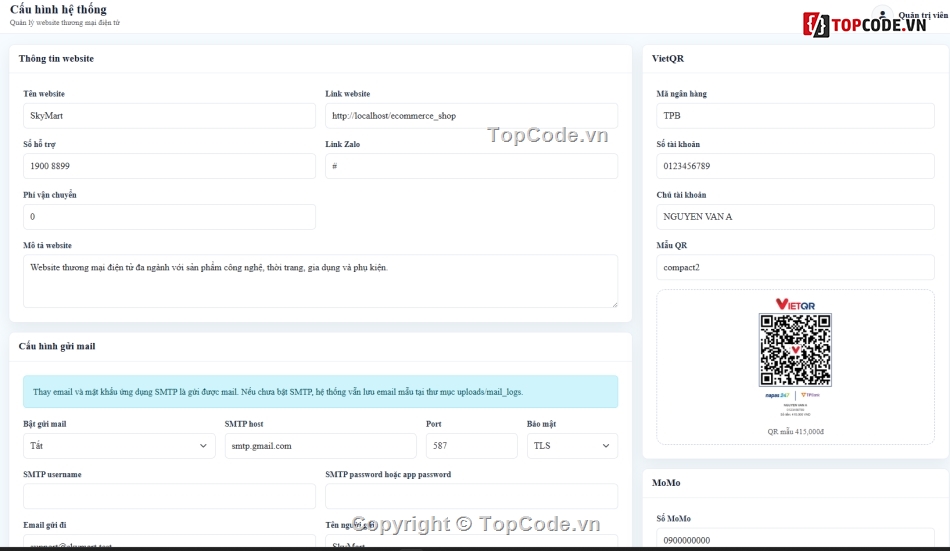Click inside the Mô tả website textarea
This screenshot has height=551, width=950.
coord(321,281)
